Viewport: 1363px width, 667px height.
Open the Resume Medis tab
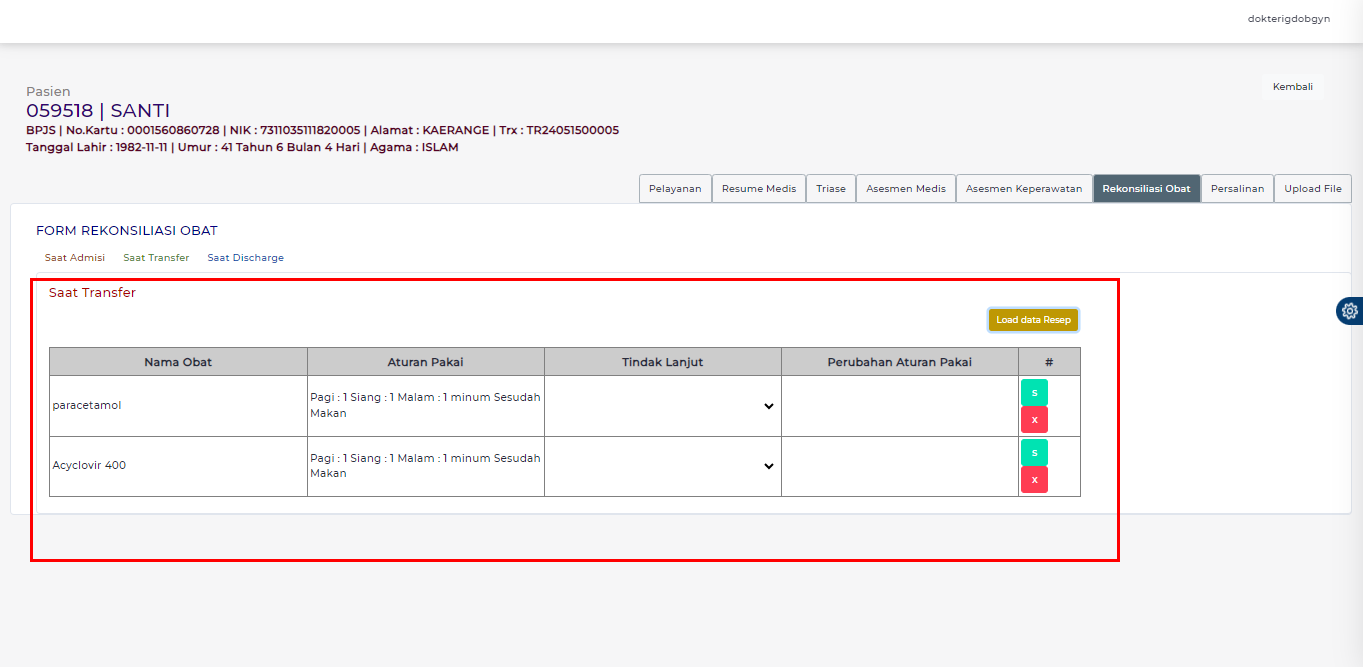tap(759, 189)
